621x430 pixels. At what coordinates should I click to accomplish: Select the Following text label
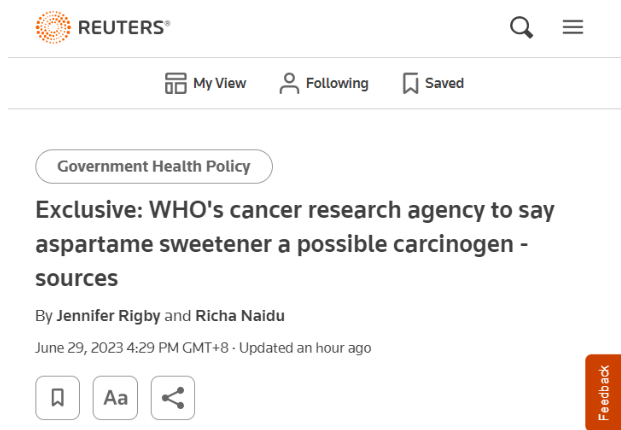pos(337,83)
